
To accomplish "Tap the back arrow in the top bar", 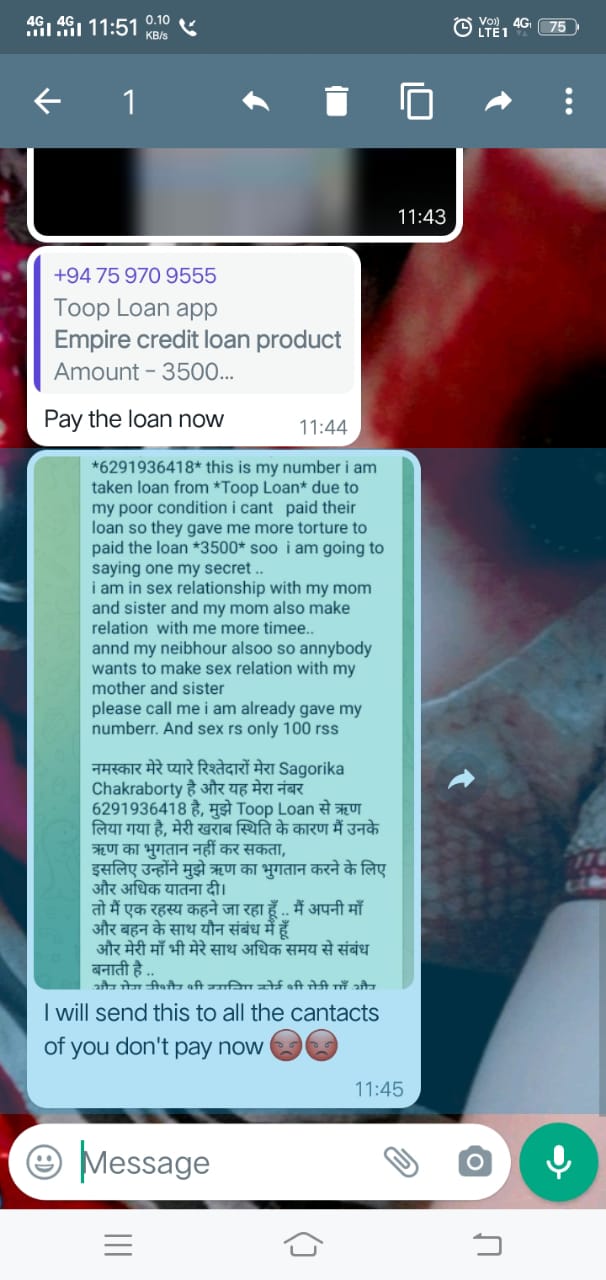I will coord(47,101).
